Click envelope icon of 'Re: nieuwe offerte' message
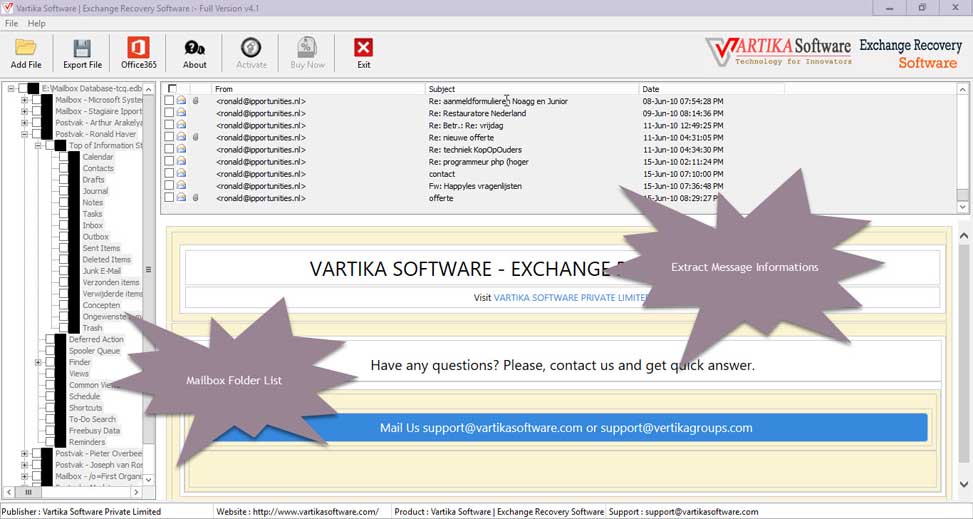Image resolution: width=973 pixels, height=519 pixels. 181,137
